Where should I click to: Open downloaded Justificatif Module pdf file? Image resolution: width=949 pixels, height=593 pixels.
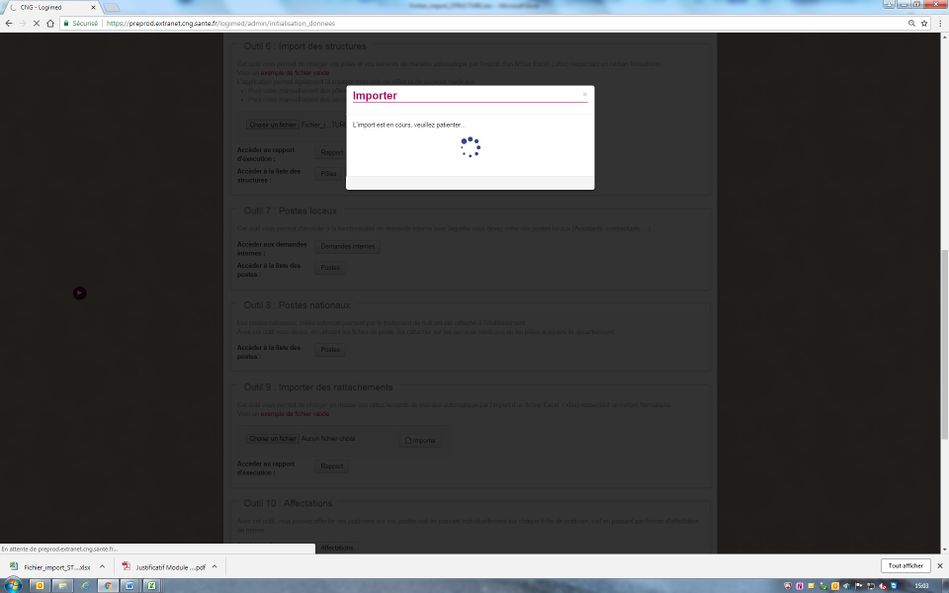coord(163,567)
